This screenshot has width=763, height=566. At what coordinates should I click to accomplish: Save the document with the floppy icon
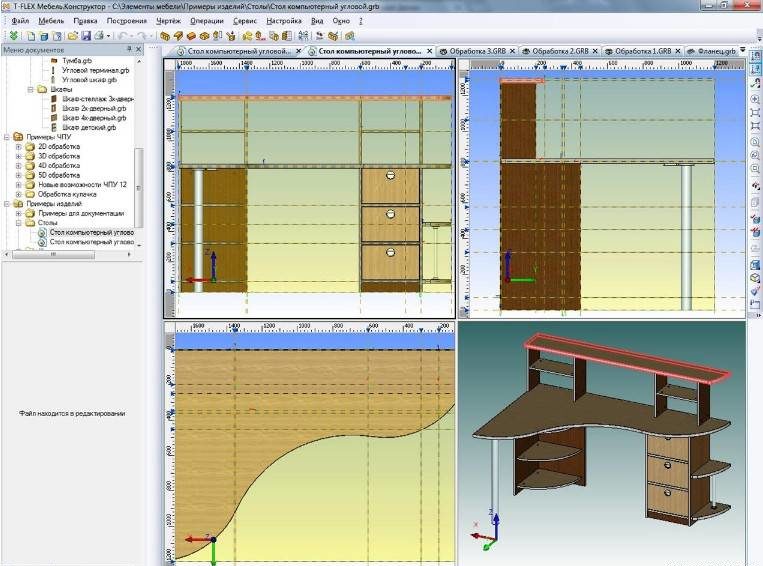click(x=86, y=36)
